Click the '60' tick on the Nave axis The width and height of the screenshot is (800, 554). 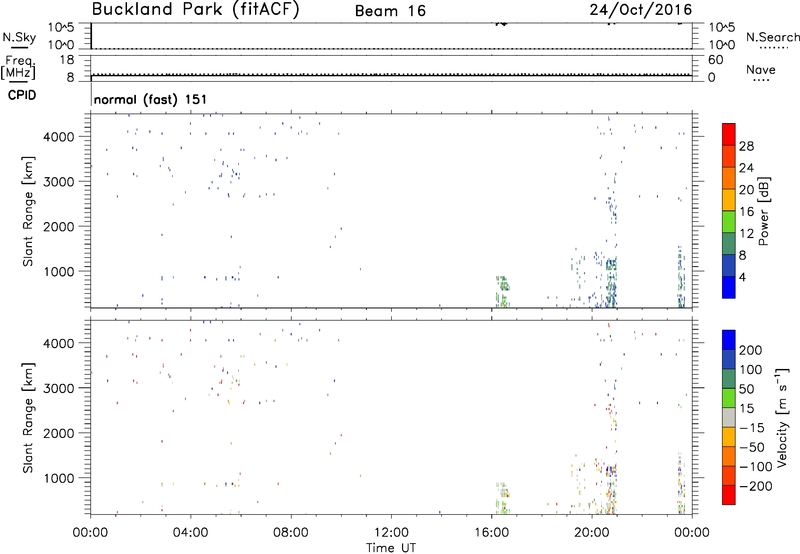click(715, 60)
